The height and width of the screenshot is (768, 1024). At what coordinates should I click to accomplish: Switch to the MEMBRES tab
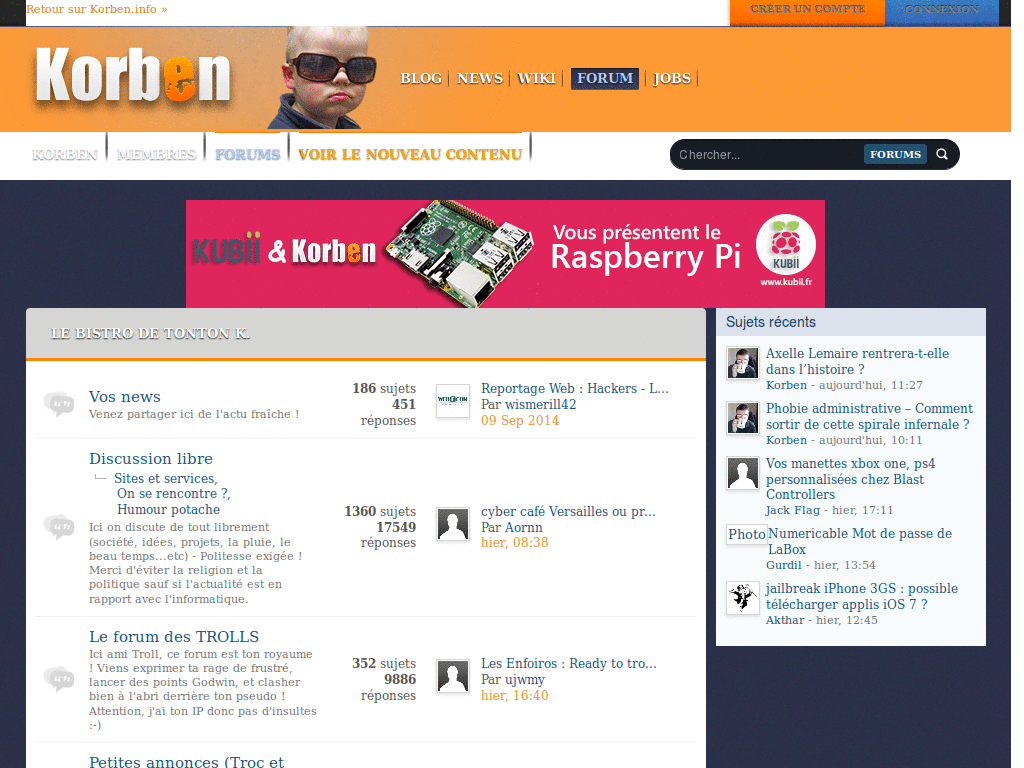(156, 155)
